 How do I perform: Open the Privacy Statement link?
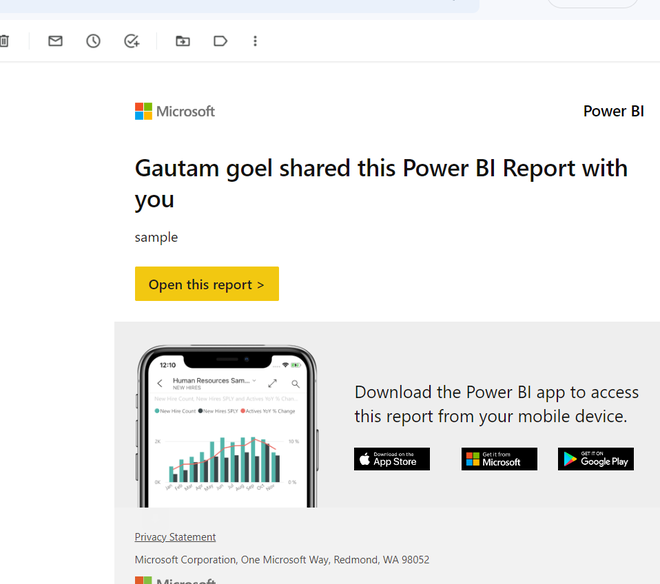(x=175, y=537)
